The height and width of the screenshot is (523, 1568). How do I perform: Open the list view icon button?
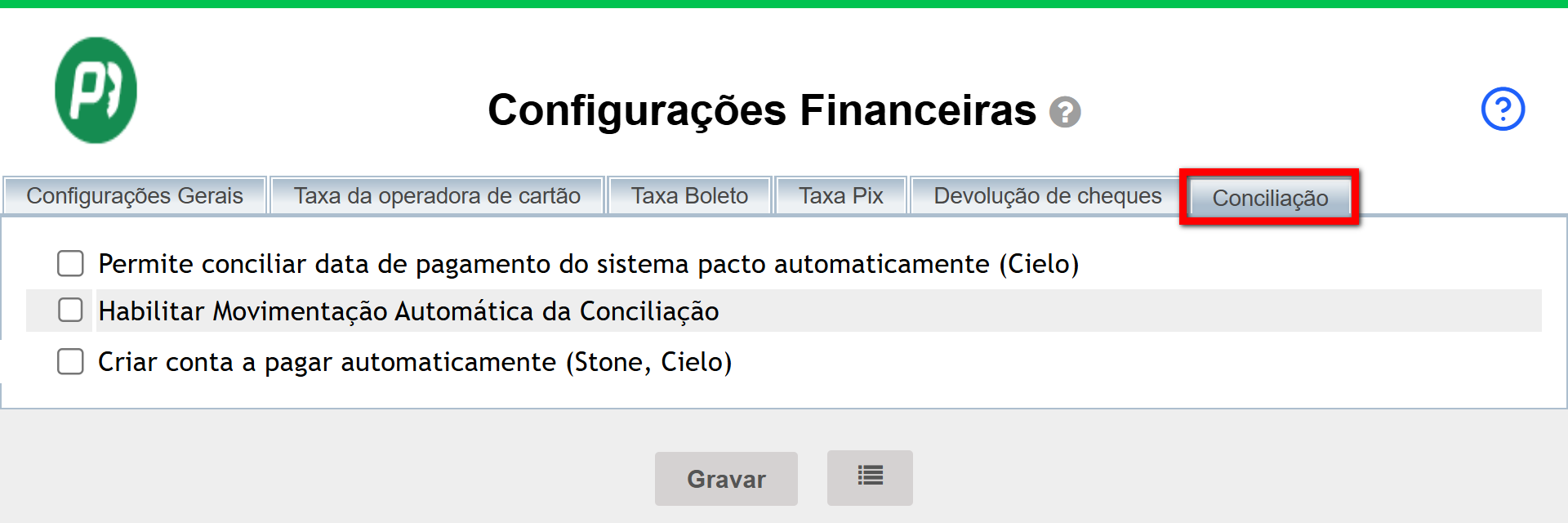(870, 477)
